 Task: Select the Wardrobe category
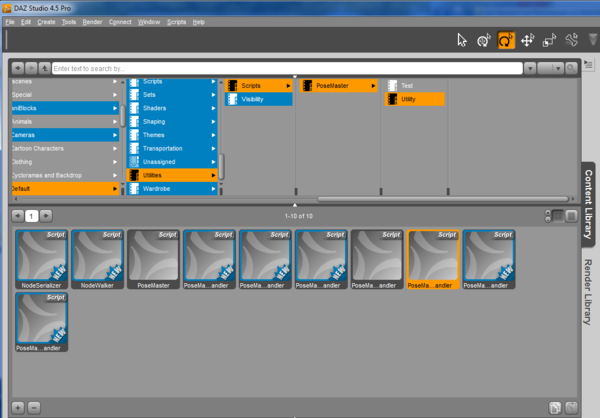click(x=172, y=188)
